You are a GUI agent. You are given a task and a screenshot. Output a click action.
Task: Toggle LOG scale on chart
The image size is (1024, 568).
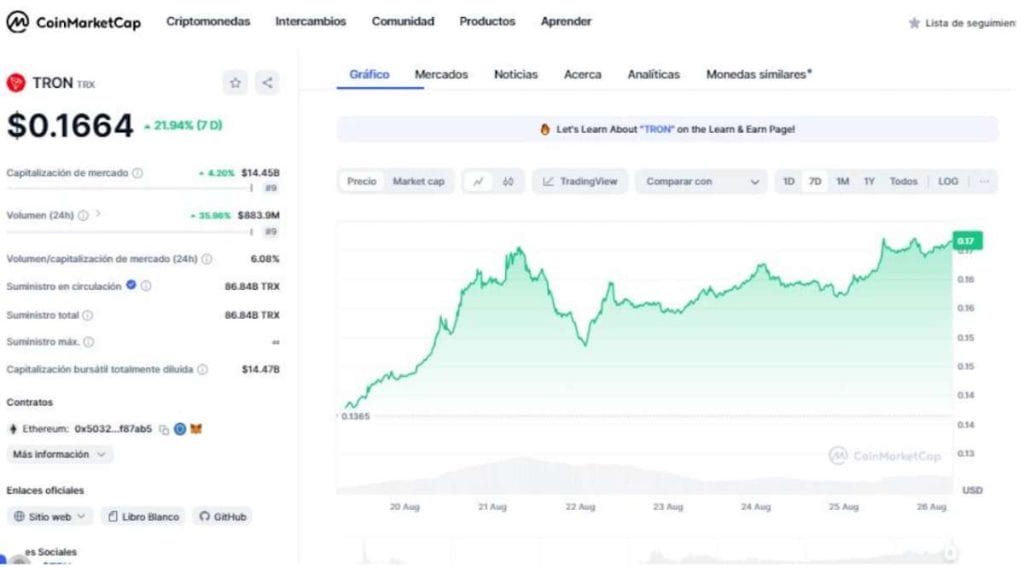click(948, 181)
